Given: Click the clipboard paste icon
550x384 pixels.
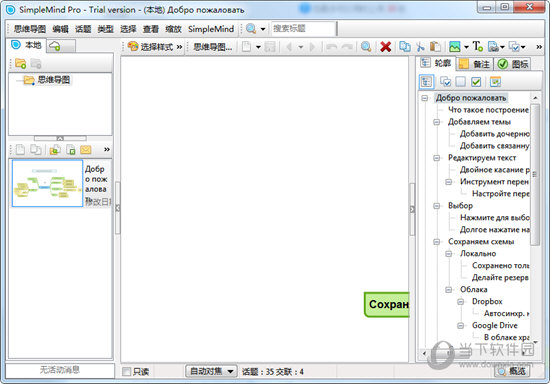Looking at the screenshot, I should [x=435, y=46].
